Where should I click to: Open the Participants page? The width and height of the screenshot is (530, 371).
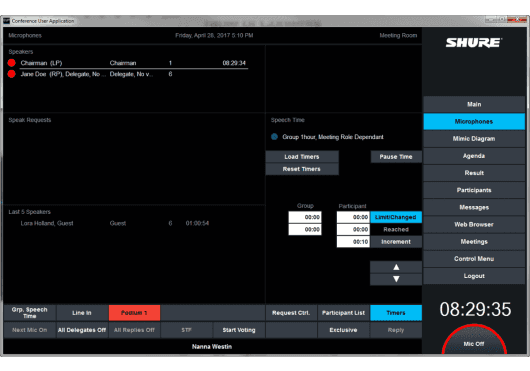coord(474,190)
